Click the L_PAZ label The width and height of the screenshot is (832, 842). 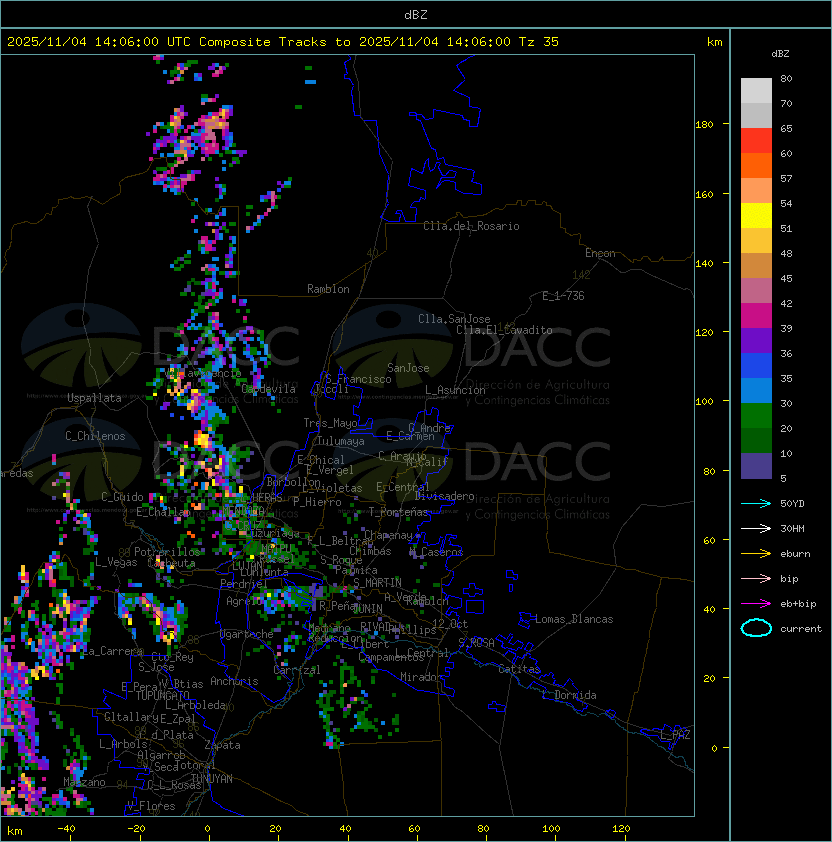[x=675, y=735]
